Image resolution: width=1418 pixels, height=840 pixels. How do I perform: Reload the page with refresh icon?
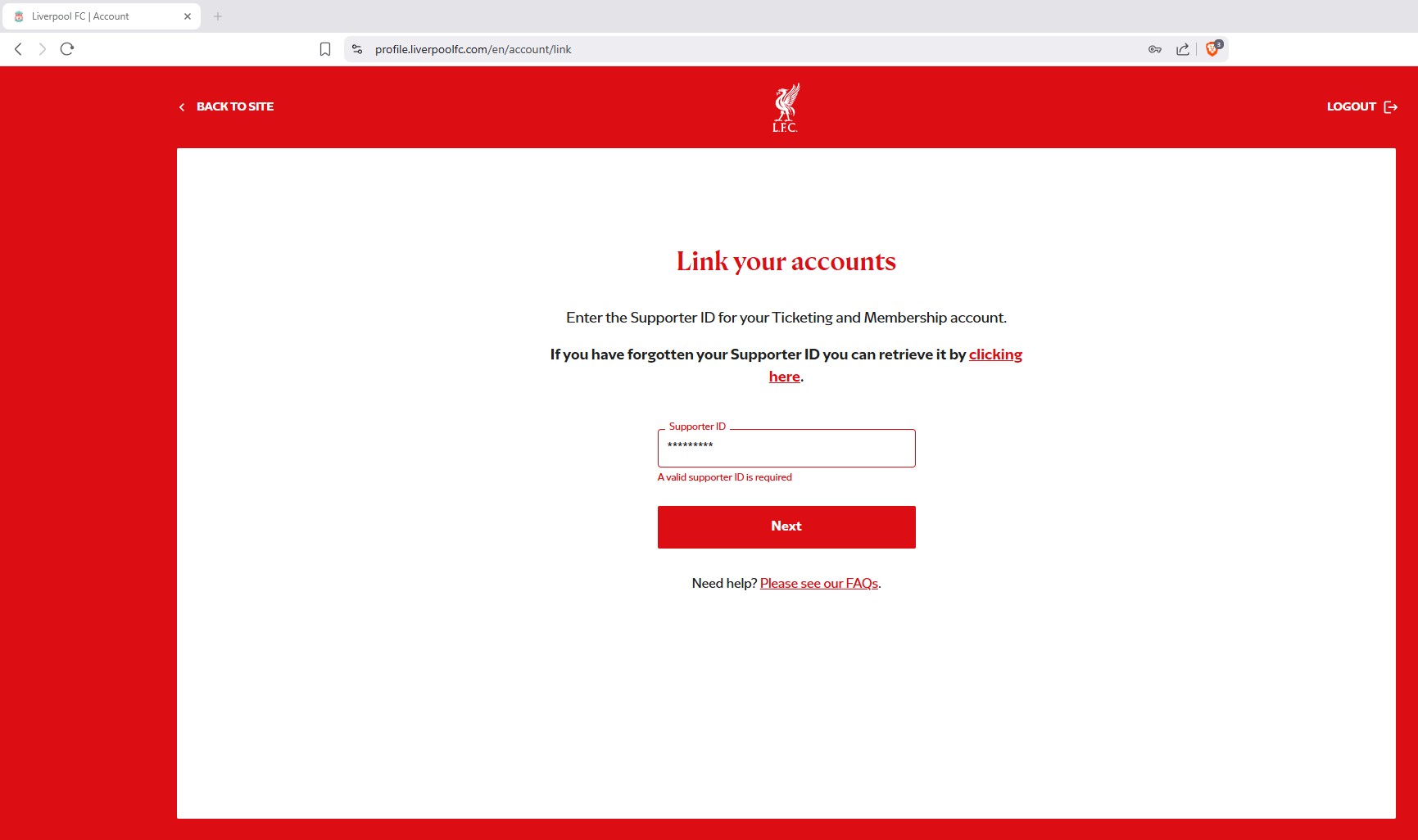(67, 49)
